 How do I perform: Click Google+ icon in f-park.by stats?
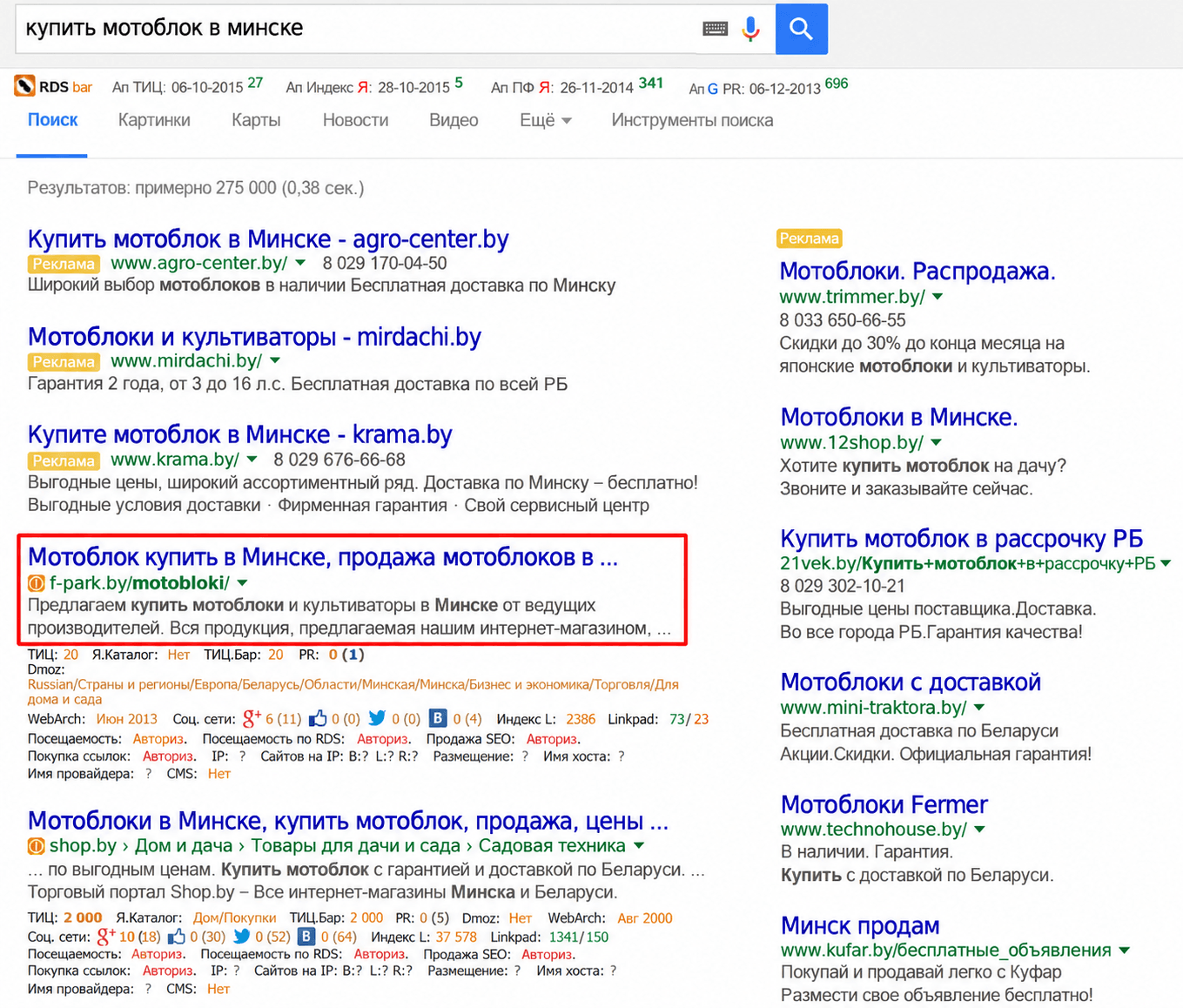coord(252,719)
